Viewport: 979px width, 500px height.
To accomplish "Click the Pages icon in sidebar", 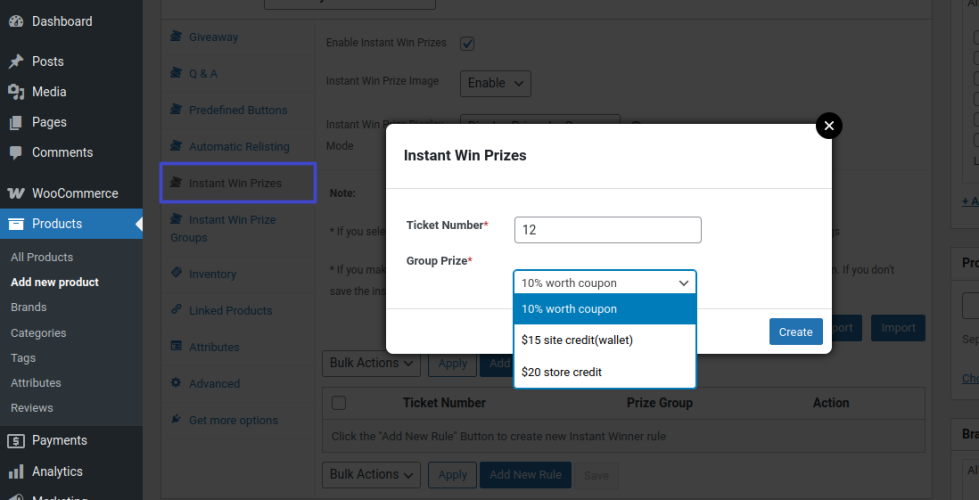I will click(x=16, y=123).
